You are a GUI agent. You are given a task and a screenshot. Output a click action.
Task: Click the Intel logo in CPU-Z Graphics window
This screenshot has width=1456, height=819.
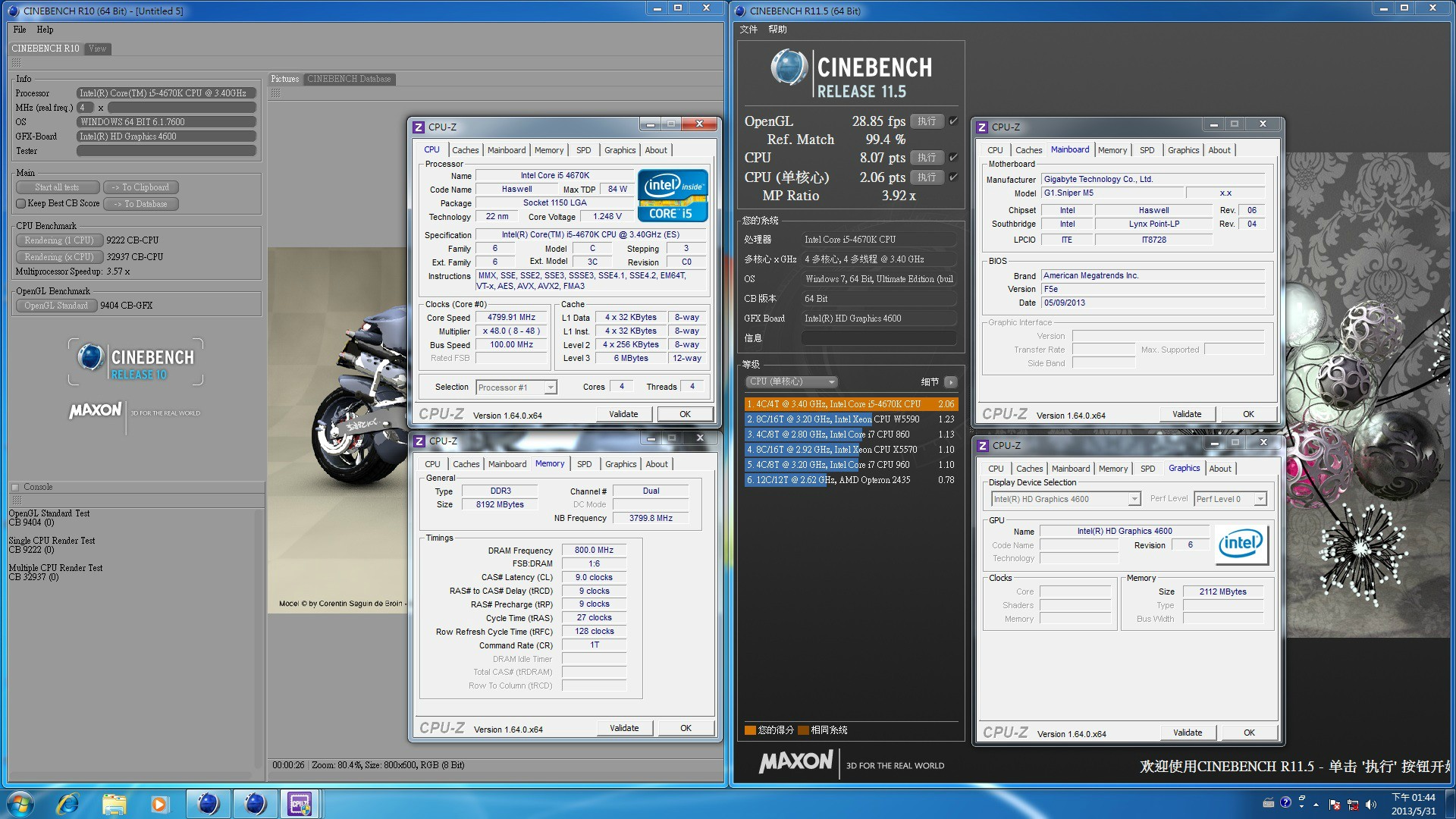click(1241, 544)
